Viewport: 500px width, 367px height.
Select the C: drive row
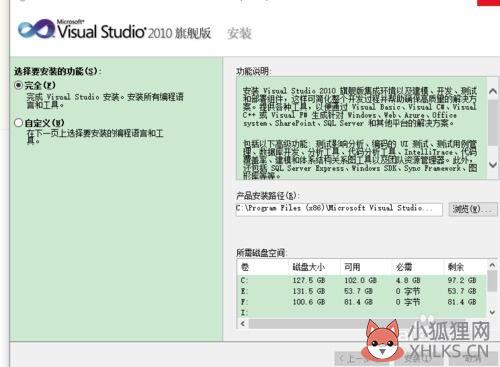click(x=362, y=280)
